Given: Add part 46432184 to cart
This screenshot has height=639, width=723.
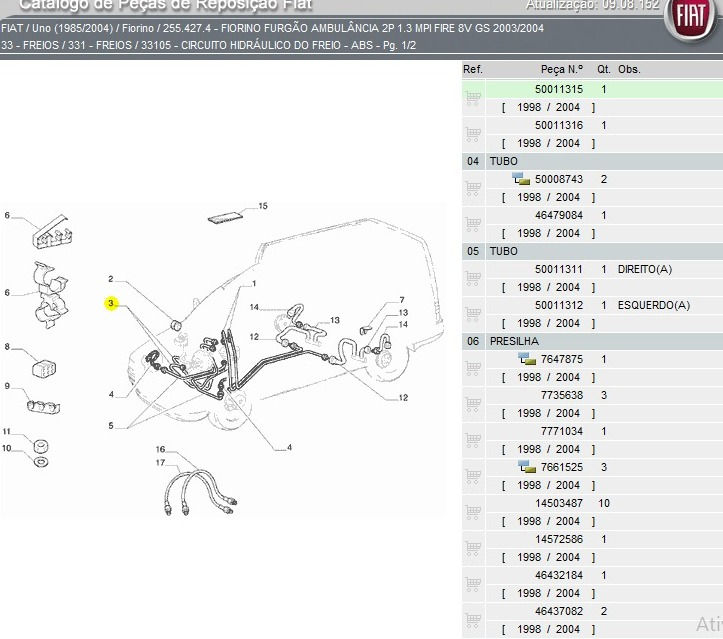Looking at the screenshot, I should 473,584.
